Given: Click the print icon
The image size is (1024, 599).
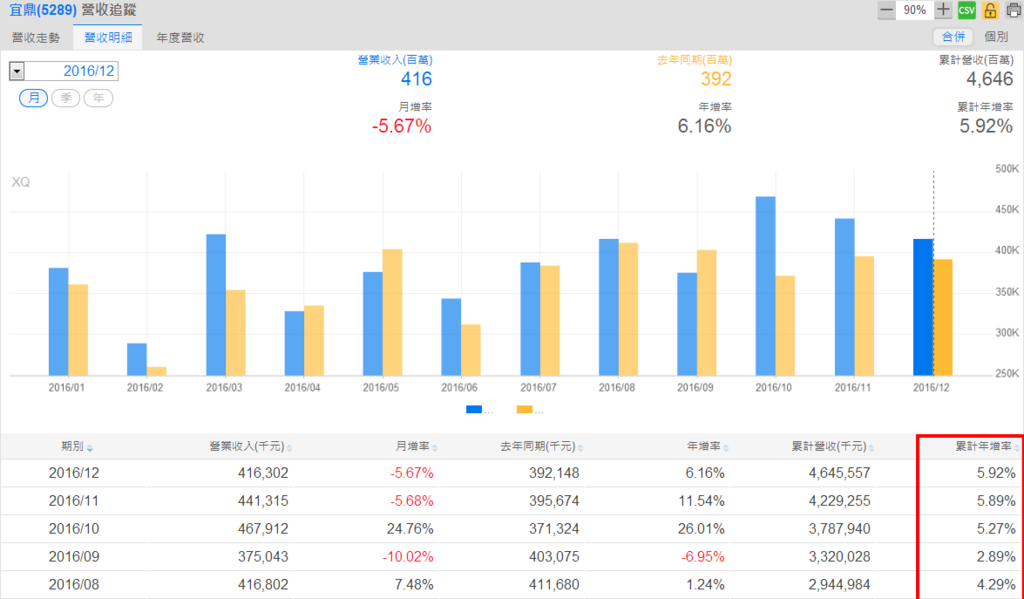Looking at the screenshot, I should [1014, 10].
